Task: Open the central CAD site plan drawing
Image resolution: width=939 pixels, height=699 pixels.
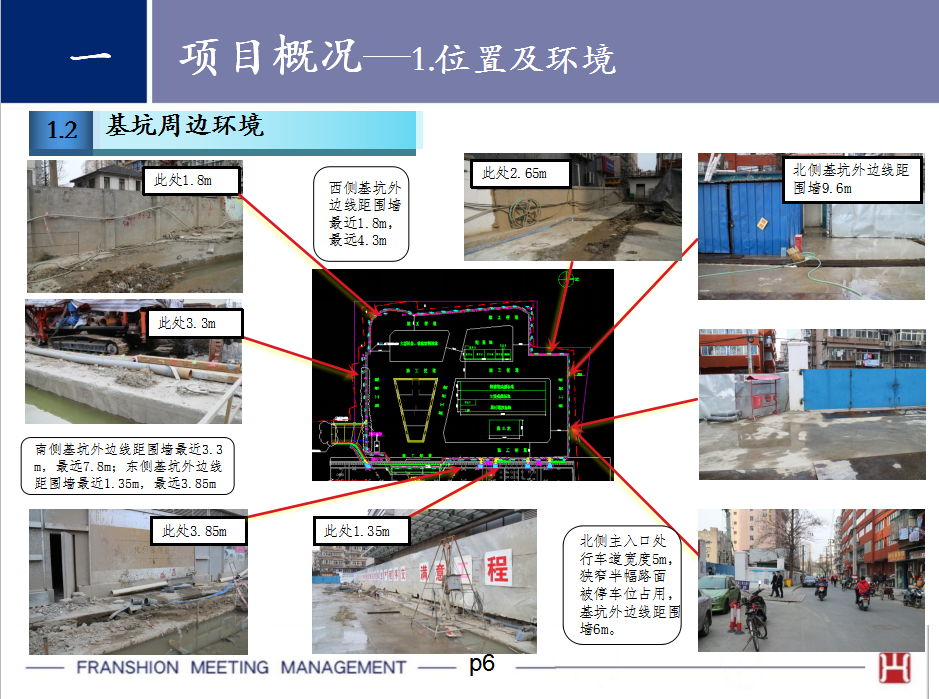Action: click(x=460, y=374)
